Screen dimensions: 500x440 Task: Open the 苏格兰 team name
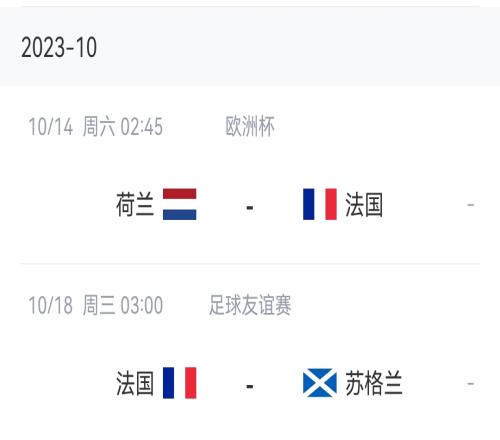[374, 383]
